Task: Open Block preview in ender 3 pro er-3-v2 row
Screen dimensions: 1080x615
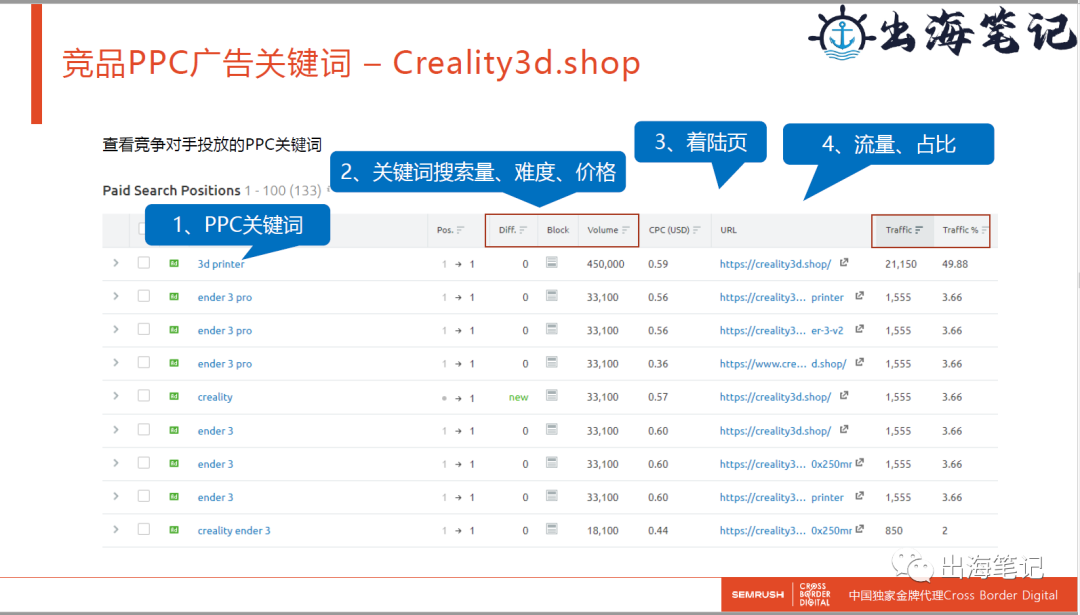Action: pyautogui.click(x=552, y=329)
